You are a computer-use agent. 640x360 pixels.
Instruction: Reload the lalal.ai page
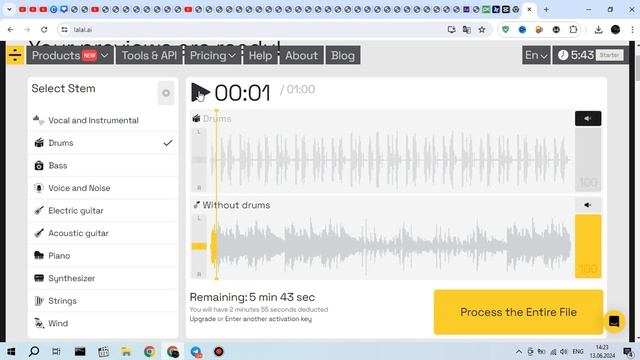coord(44,29)
